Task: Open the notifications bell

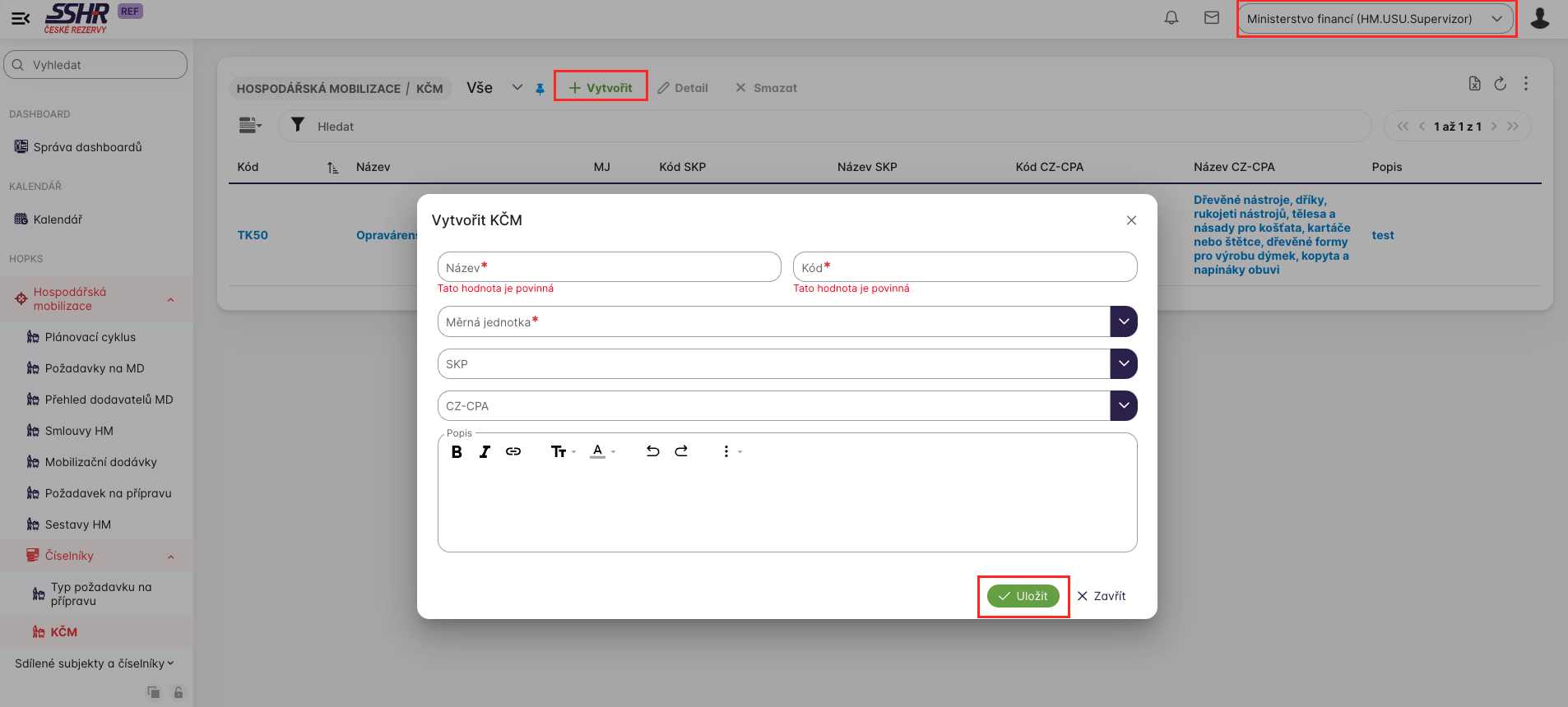Action: coord(1171,18)
